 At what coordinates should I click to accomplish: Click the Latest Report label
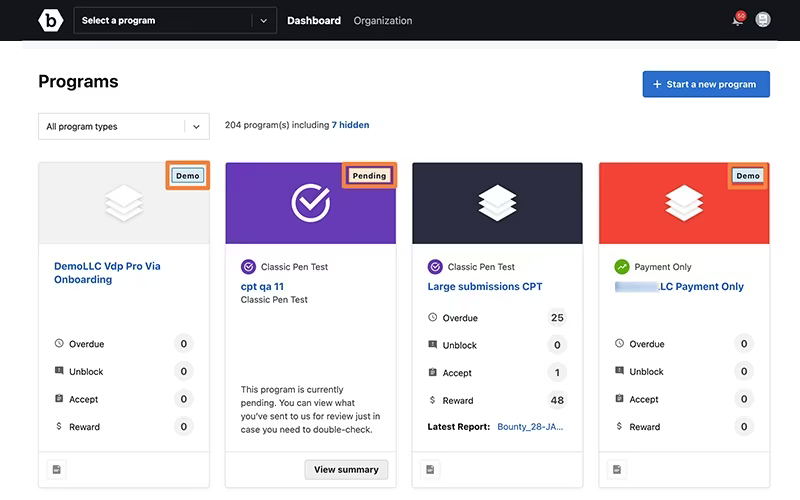459,427
